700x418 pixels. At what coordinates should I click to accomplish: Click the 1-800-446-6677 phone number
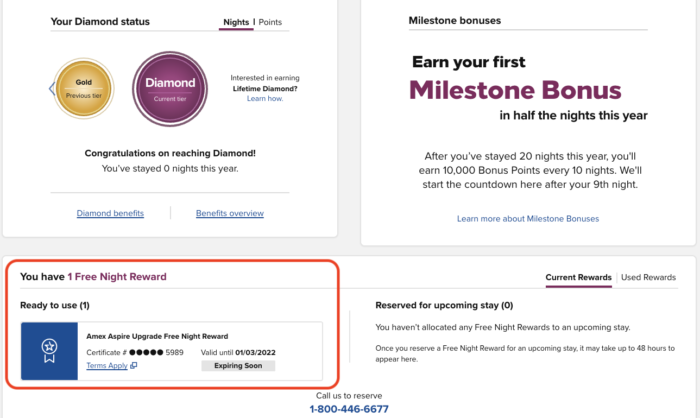349,409
